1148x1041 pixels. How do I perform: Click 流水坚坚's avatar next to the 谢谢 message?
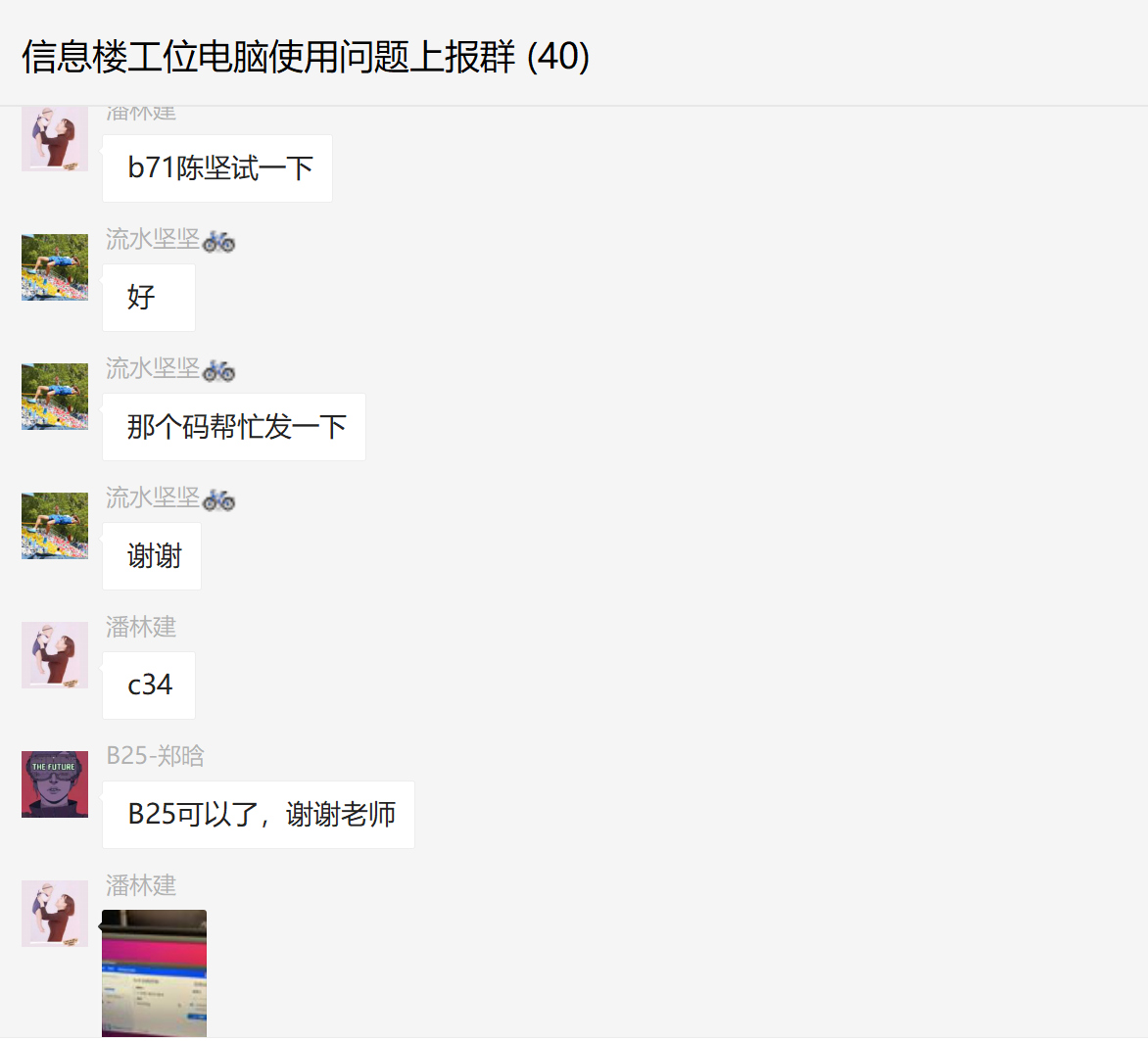(55, 526)
